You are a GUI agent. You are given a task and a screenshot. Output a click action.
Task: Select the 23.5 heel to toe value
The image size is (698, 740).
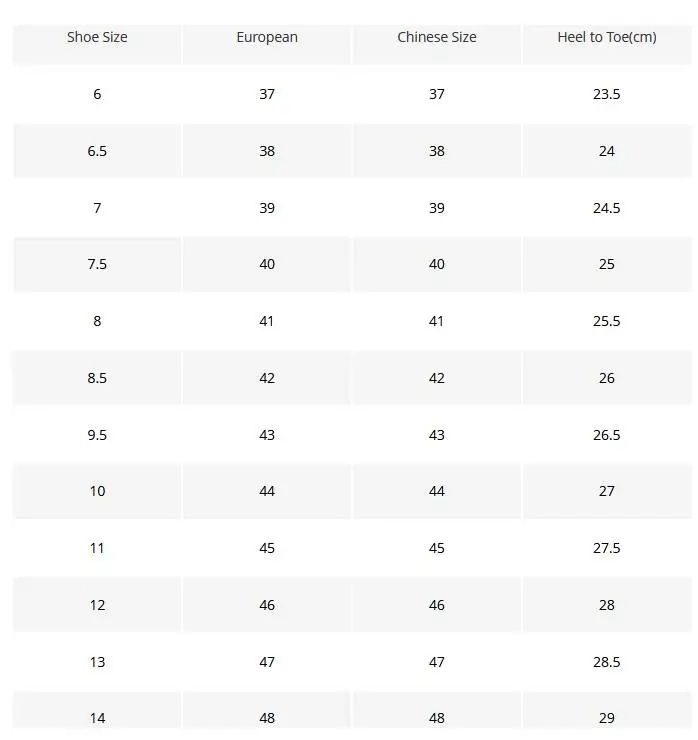click(x=606, y=94)
